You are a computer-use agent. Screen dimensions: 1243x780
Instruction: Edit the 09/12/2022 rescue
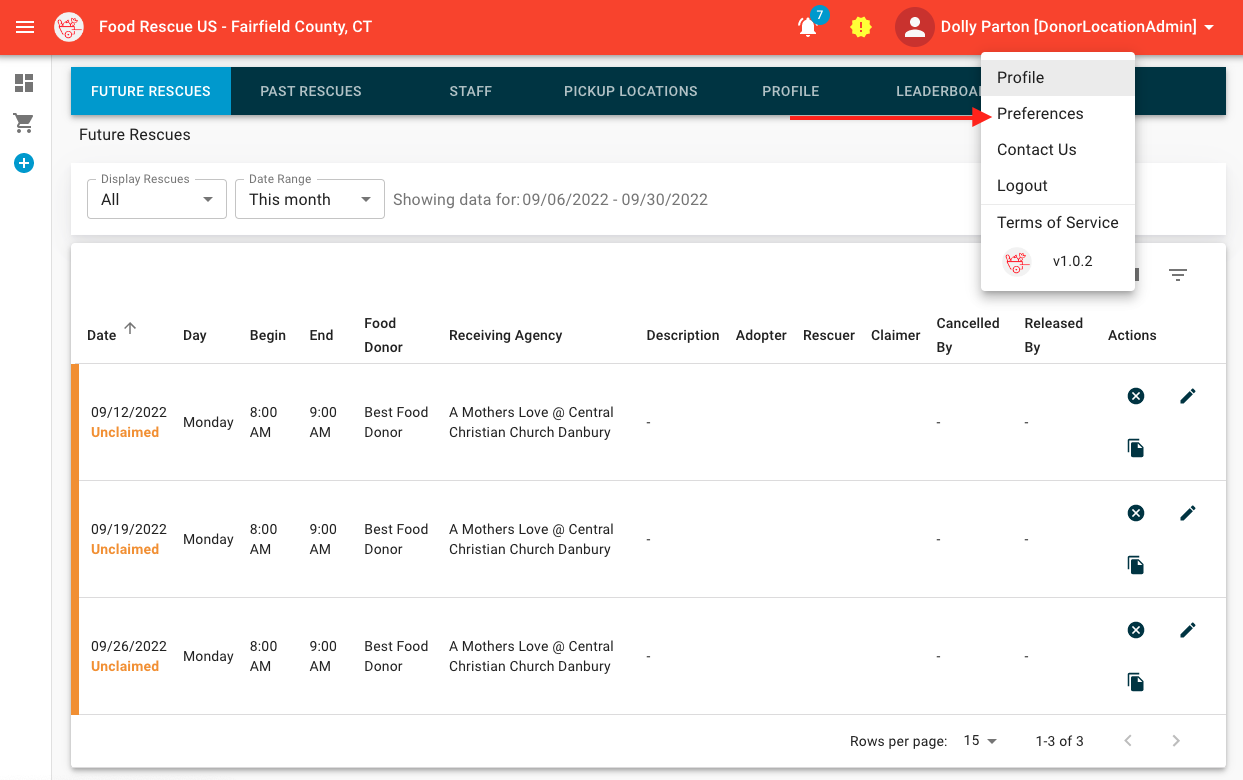[1188, 396]
